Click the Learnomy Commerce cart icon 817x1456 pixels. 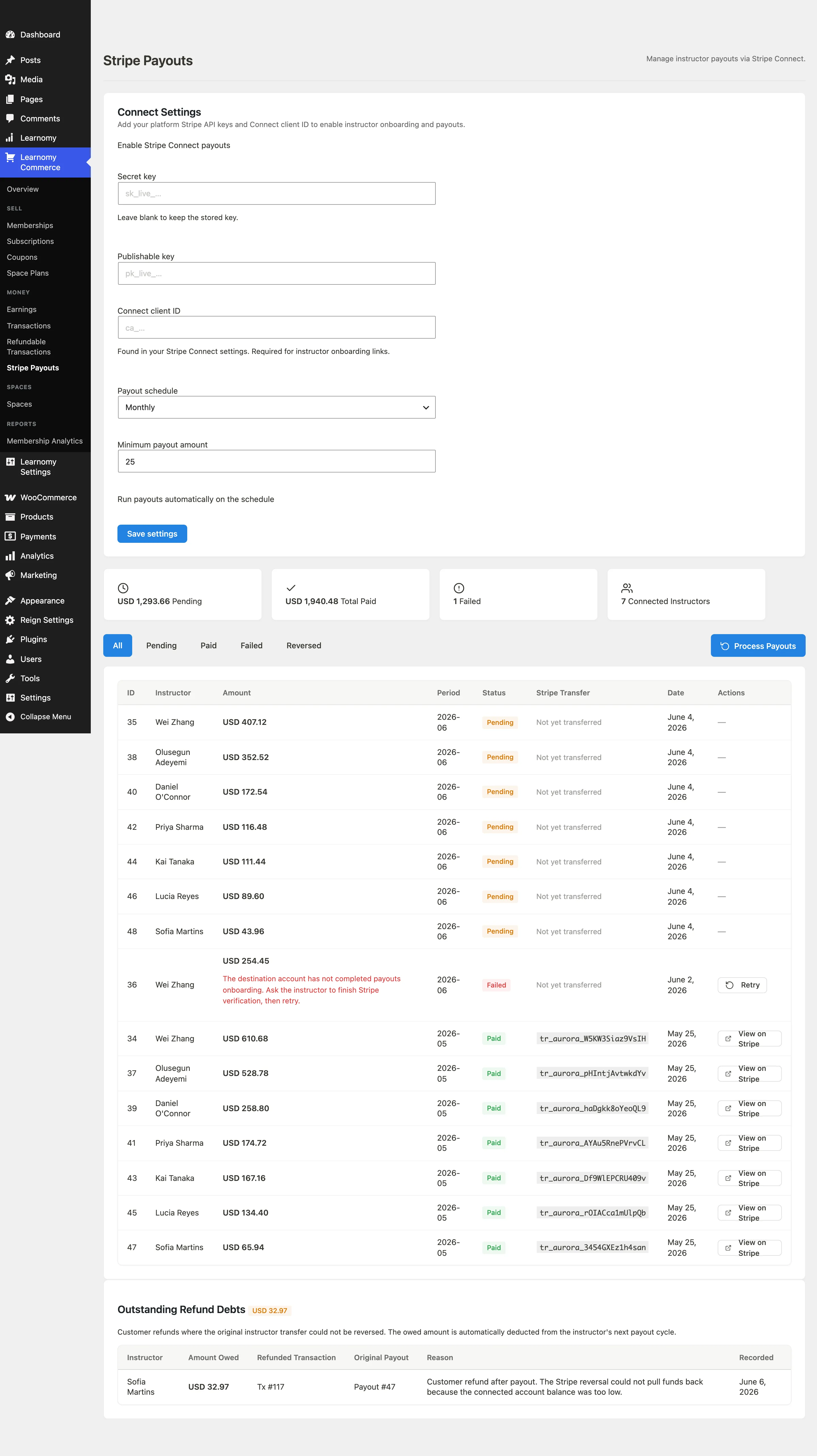tap(10, 157)
